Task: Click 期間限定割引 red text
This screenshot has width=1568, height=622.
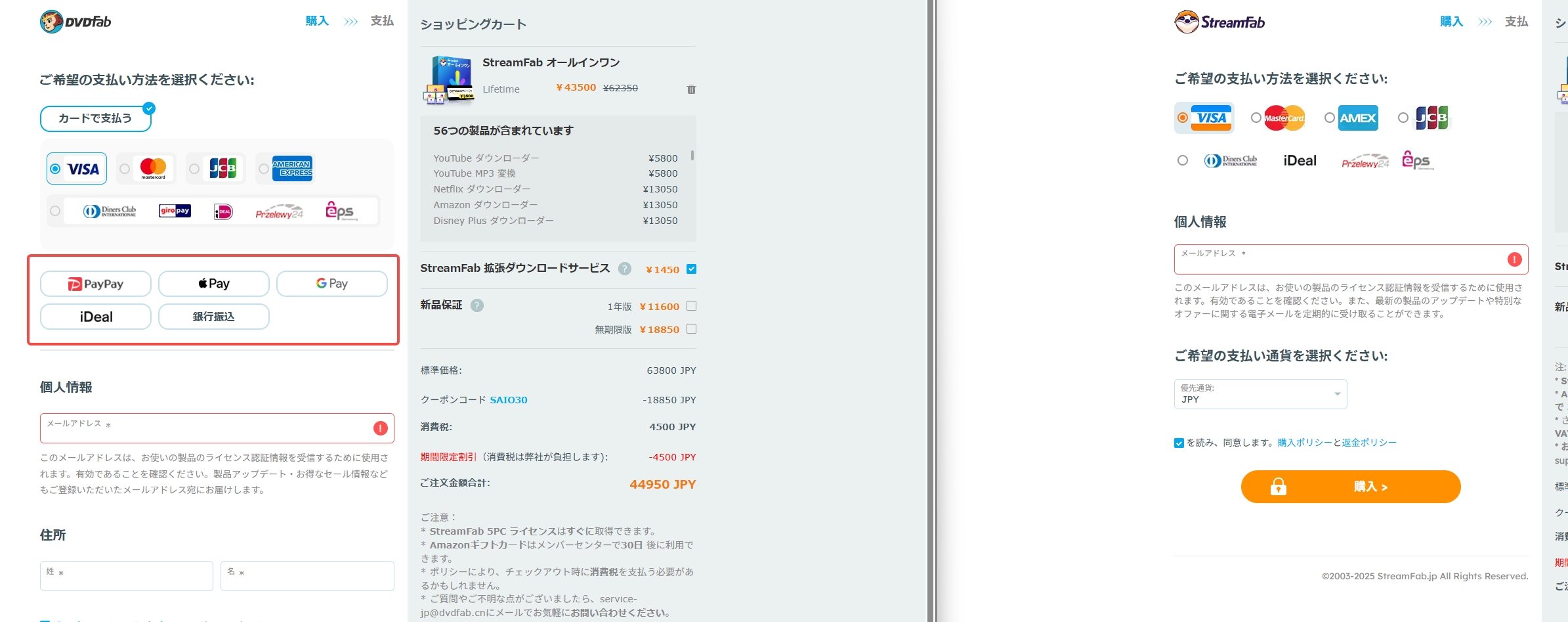Action: (448, 457)
